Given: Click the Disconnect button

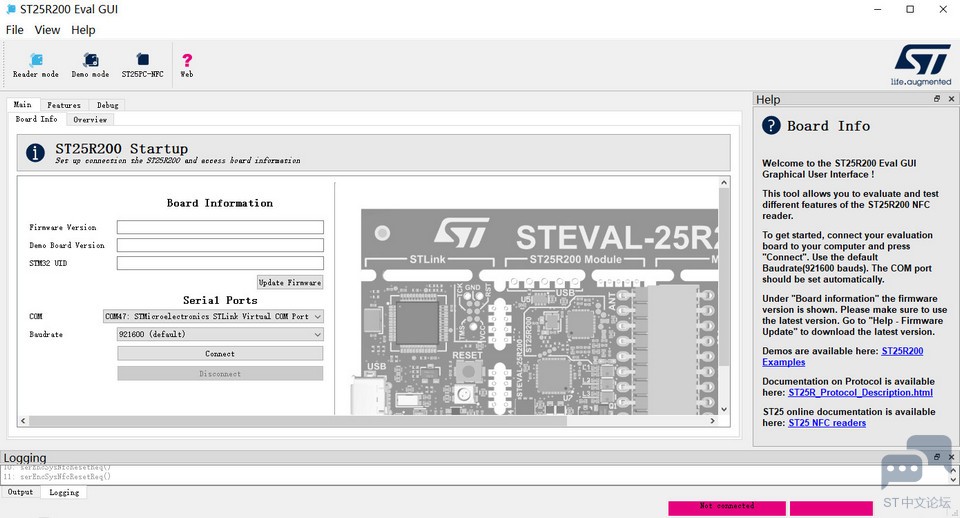Looking at the screenshot, I should click(220, 373).
